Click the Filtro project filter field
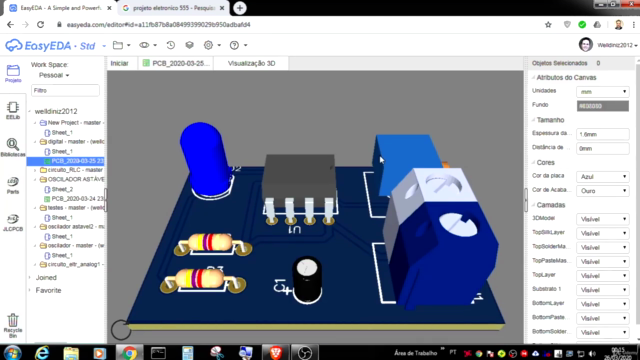Image resolution: width=640 pixels, height=360 pixels. (x=65, y=91)
